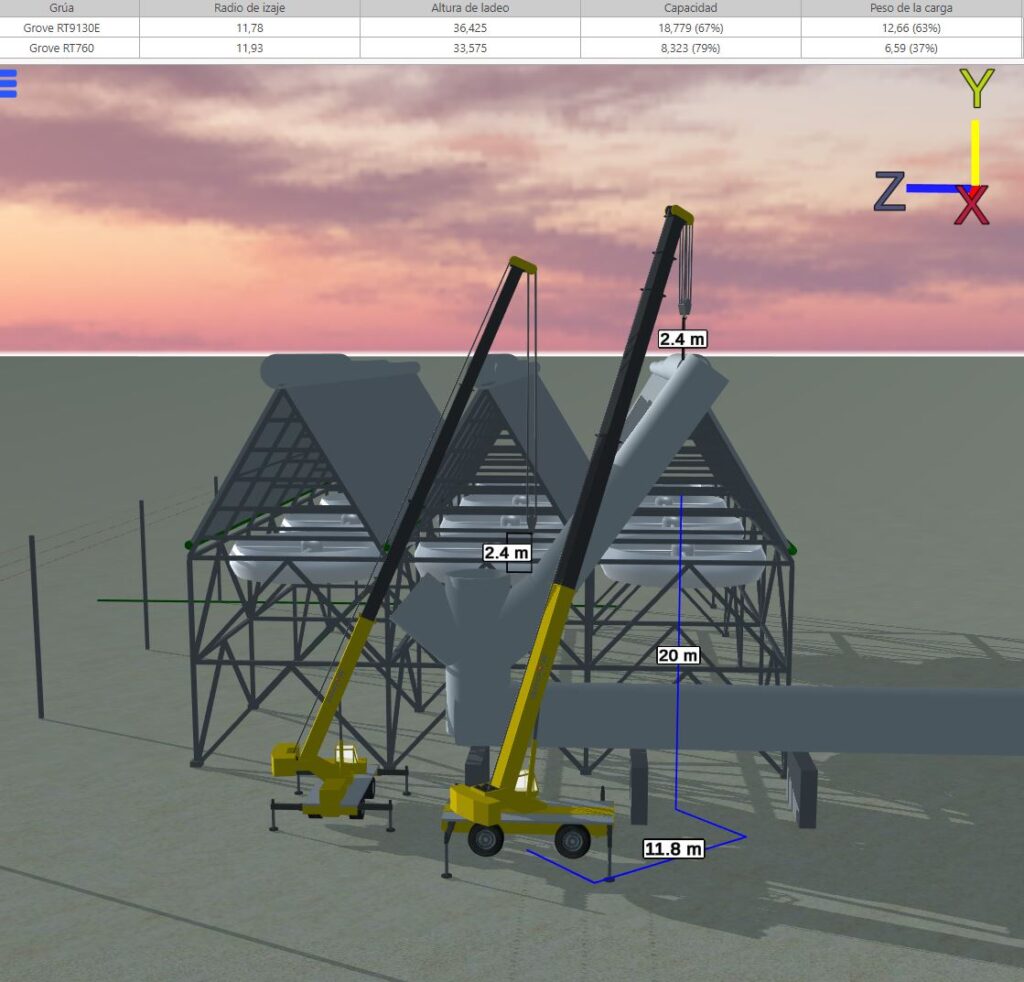Click the Grúa column header

[x=61, y=8]
